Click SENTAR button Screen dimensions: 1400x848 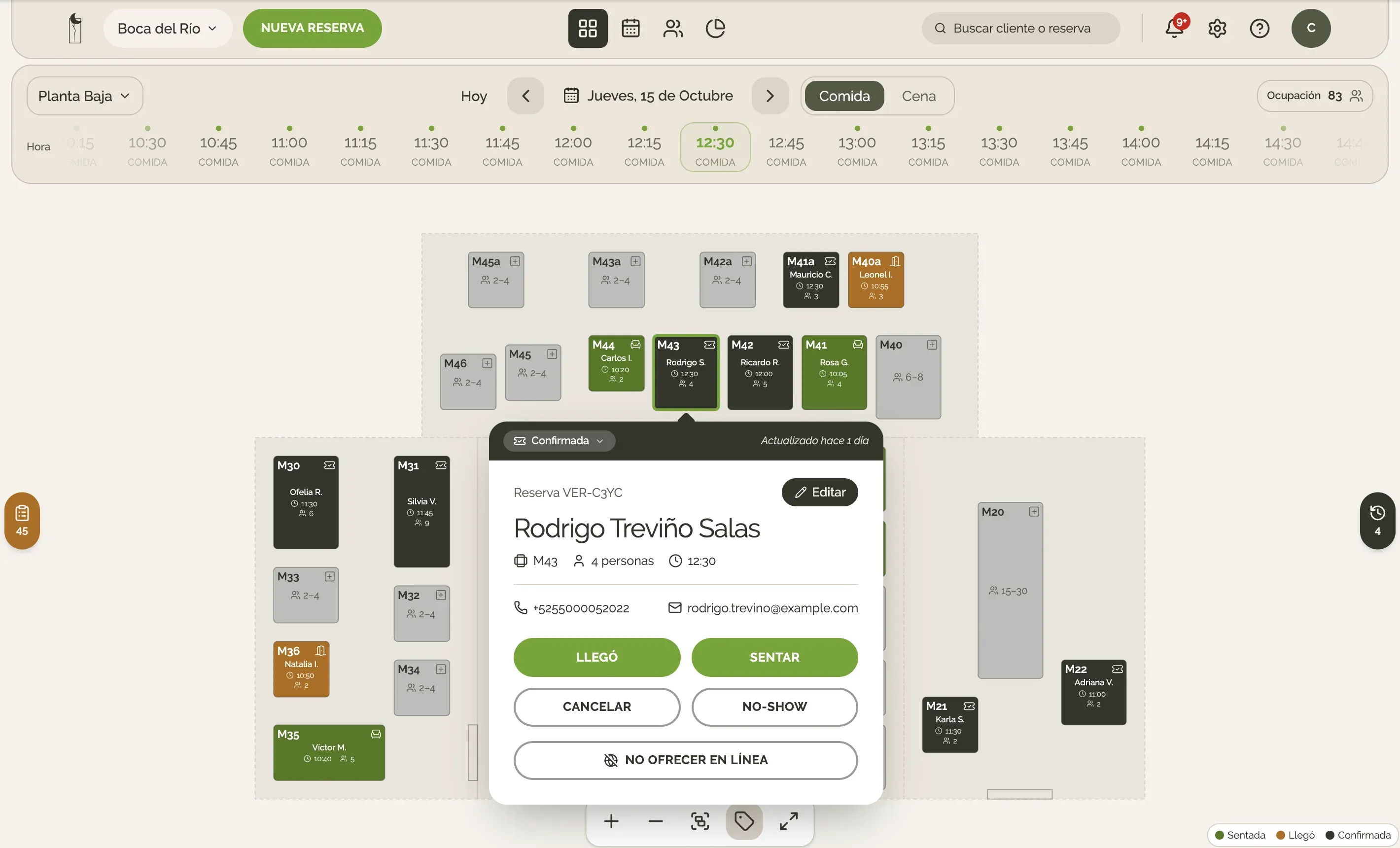[774, 658]
